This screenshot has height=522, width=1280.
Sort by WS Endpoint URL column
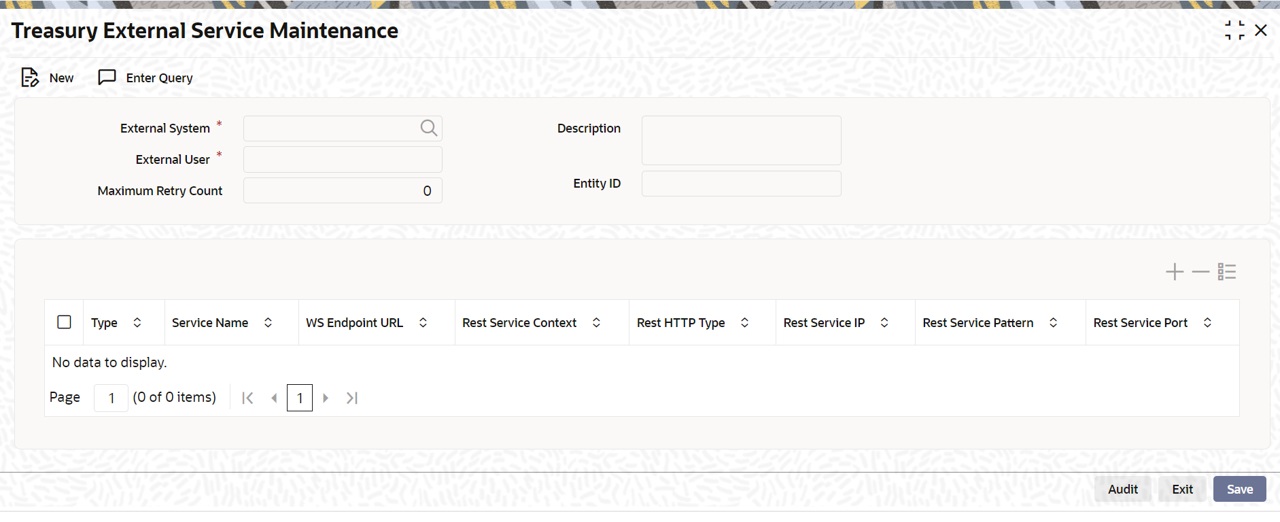(423, 322)
